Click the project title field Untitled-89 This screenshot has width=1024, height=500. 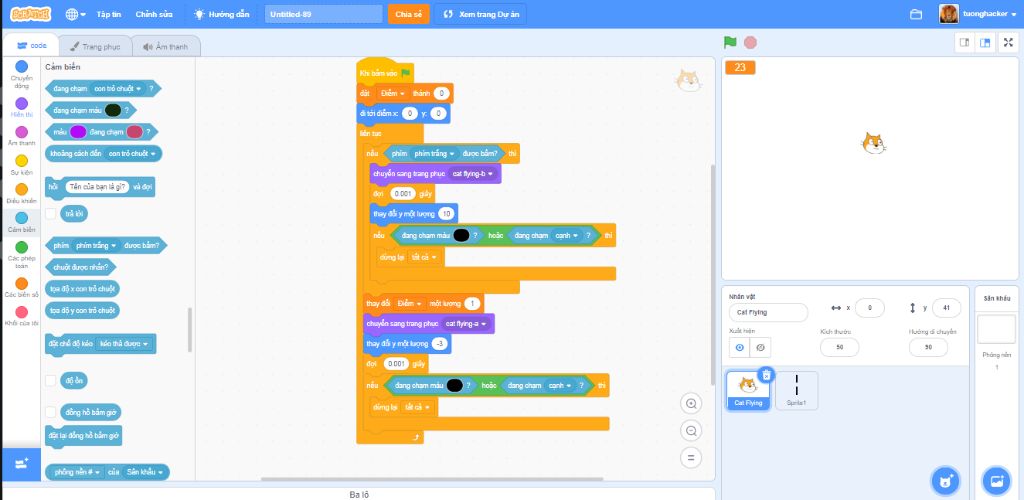[x=323, y=14]
